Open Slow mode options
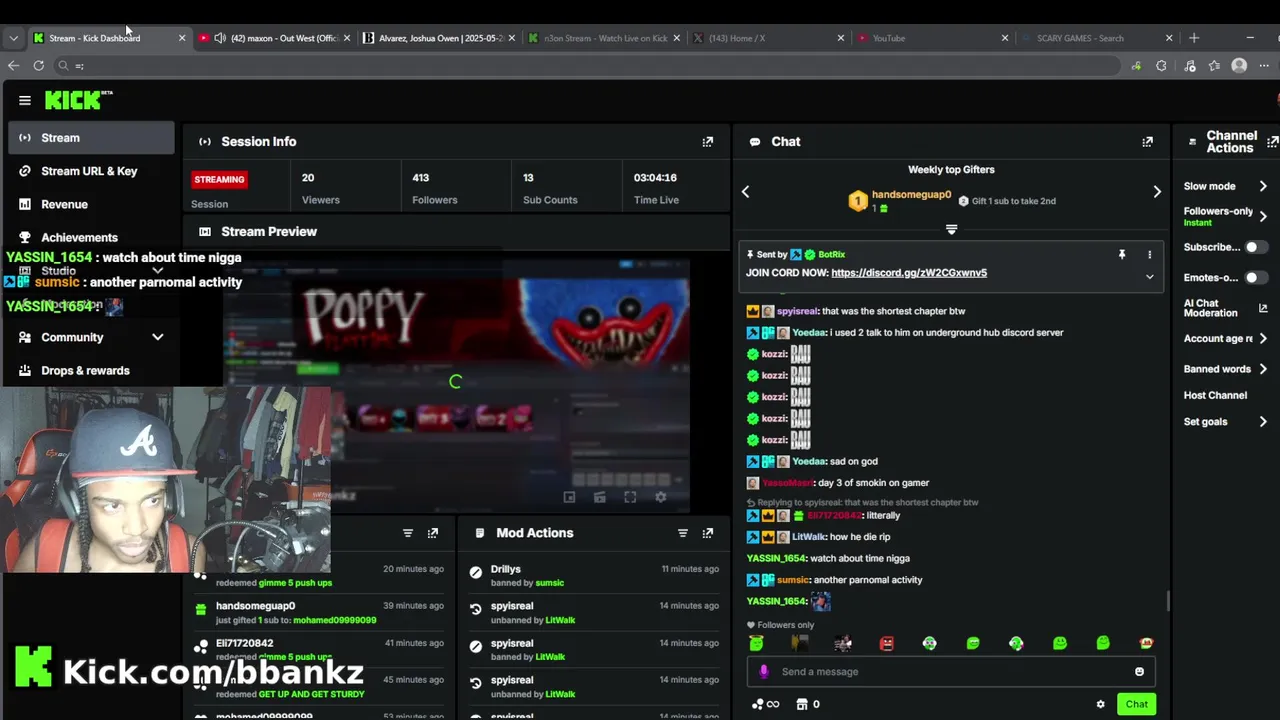This screenshot has height=720, width=1280. coord(1225,186)
